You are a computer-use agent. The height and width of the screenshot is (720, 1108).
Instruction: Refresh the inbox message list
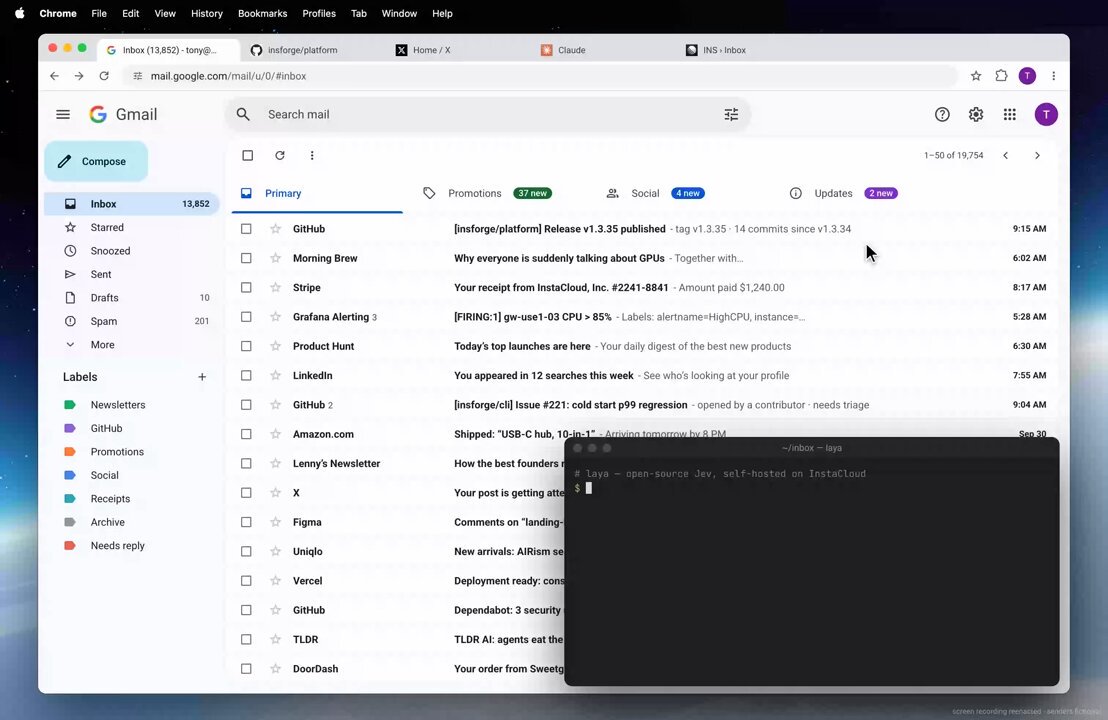point(280,155)
